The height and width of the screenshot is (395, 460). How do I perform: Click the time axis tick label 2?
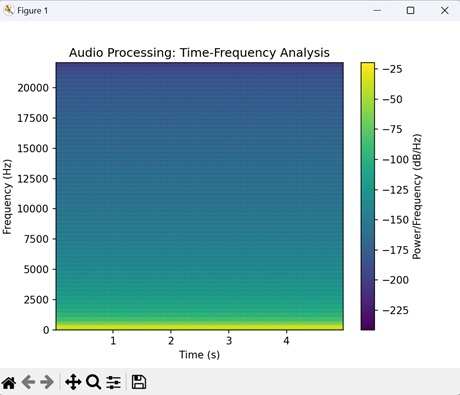point(171,341)
